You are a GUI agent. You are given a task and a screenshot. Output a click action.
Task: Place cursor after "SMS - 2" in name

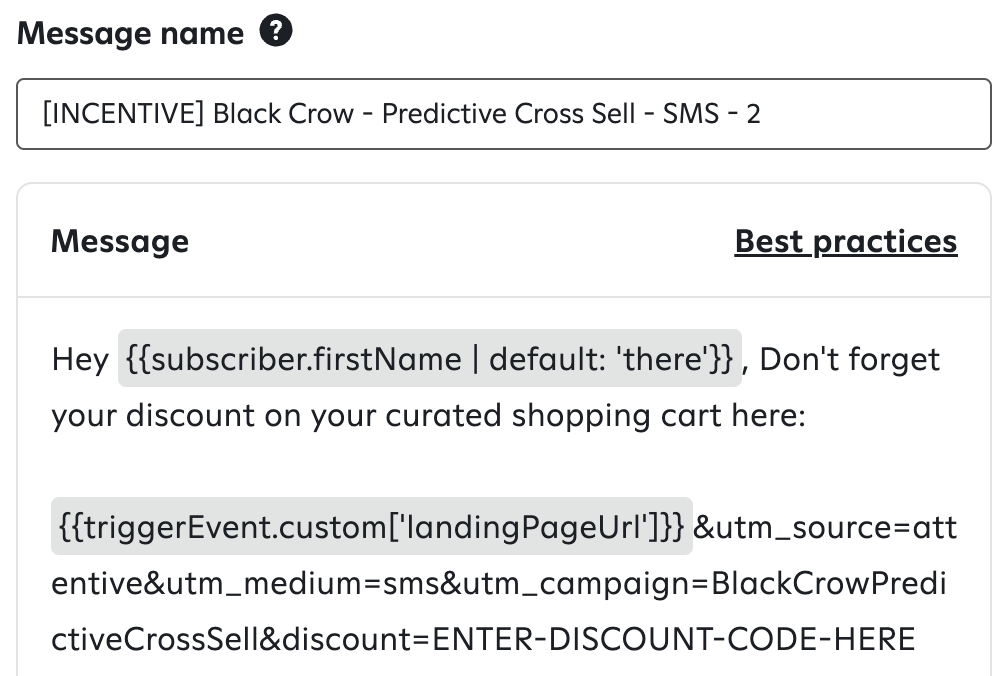[x=762, y=114]
